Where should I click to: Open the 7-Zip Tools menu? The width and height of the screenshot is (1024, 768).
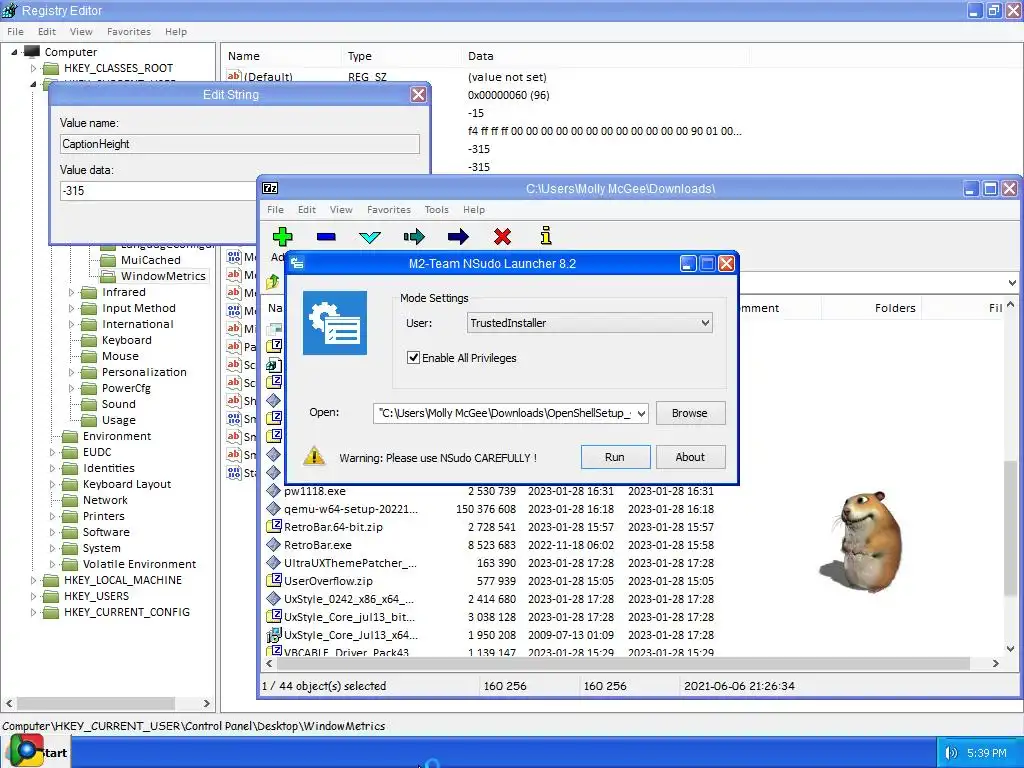(x=436, y=210)
